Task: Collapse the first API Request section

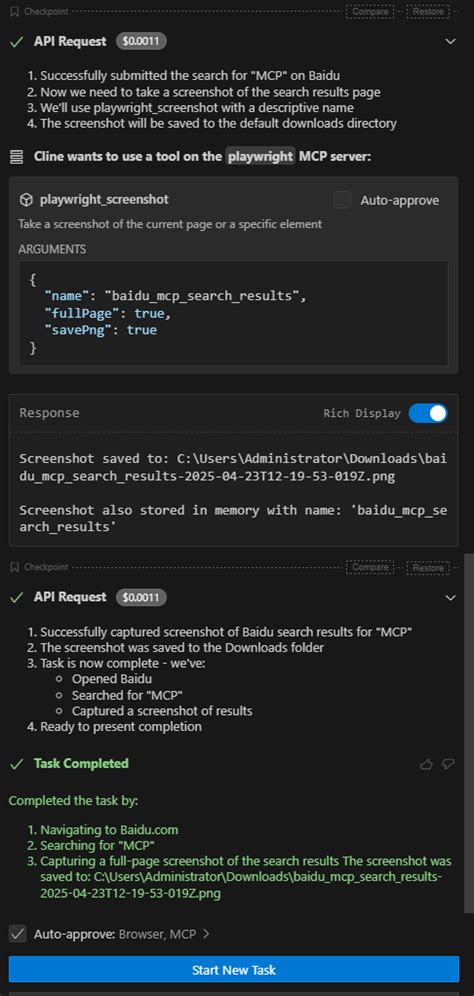Action: 450,42
